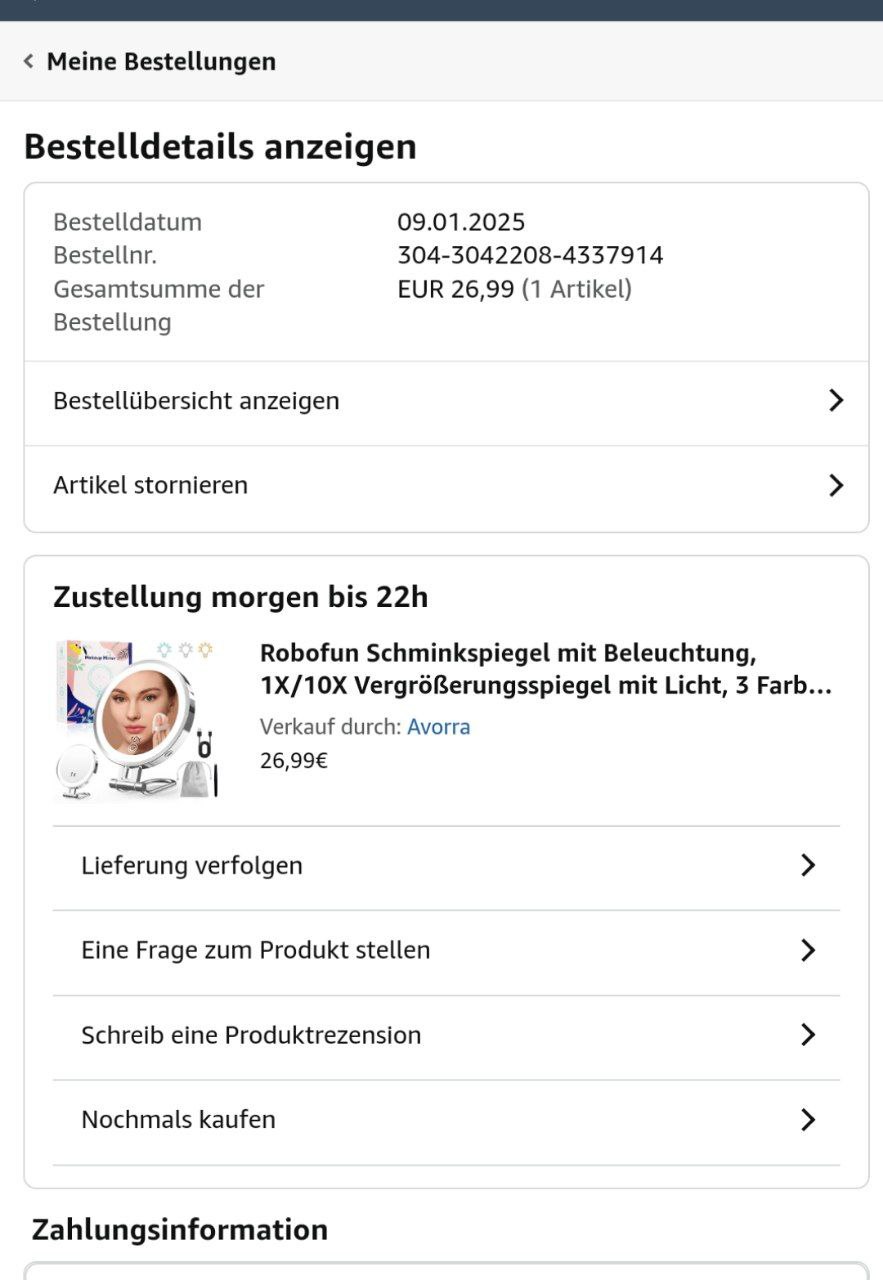The width and height of the screenshot is (883, 1280).
Task: Click the arrow icon beside Artikel stornieren
Action: [836, 486]
